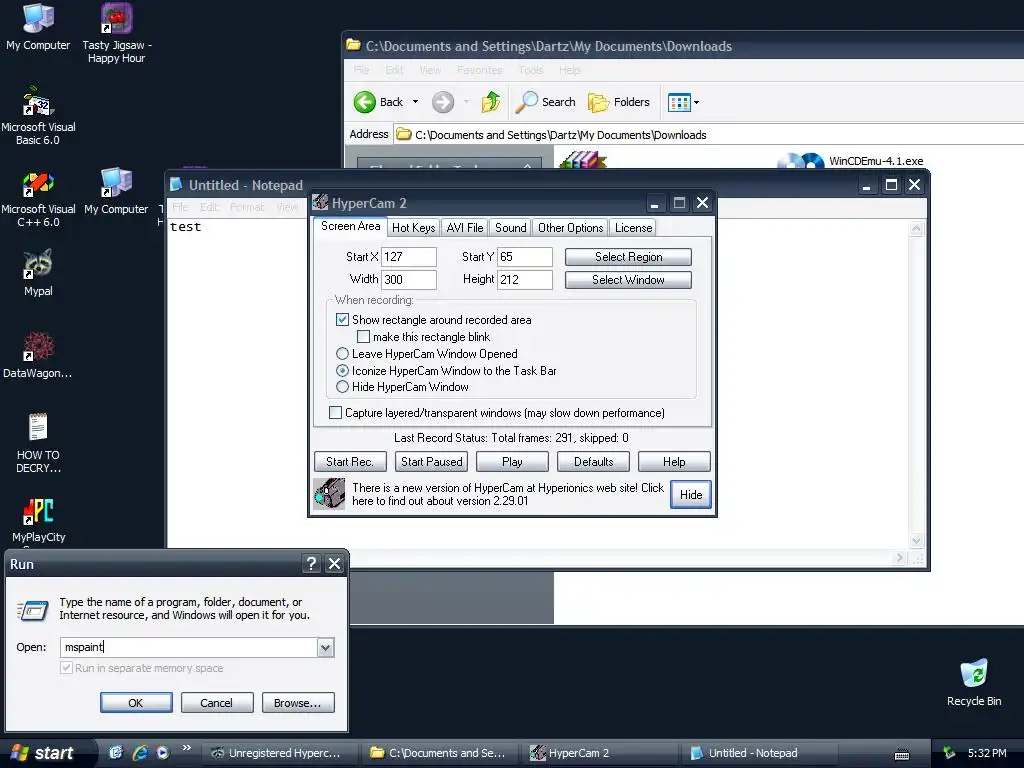The width and height of the screenshot is (1024, 768).
Task: Open Search in the Explorer toolbar
Action: (x=546, y=102)
